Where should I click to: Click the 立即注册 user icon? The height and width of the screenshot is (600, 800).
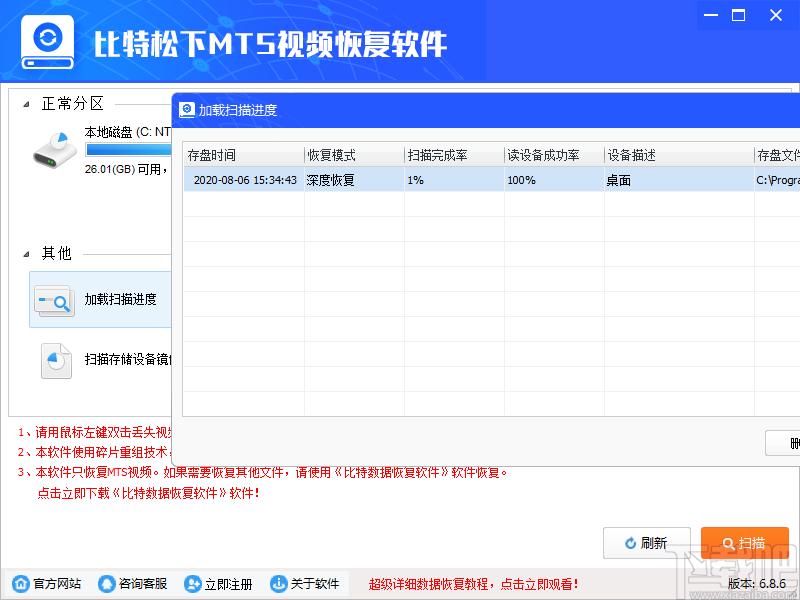click(192, 583)
